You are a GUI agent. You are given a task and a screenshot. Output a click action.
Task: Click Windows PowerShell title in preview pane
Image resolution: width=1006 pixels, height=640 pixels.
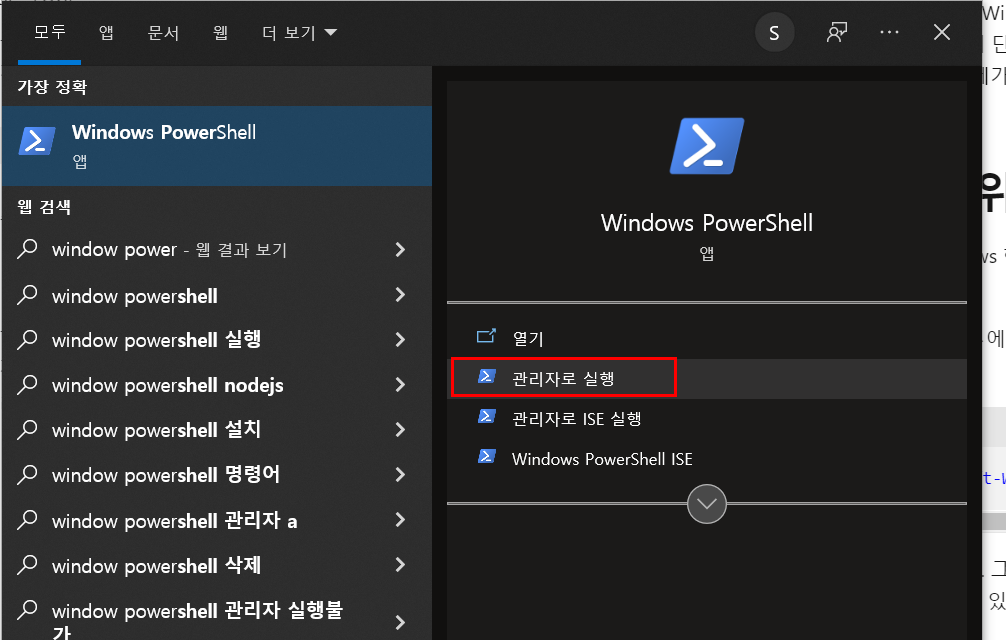[x=706, y=223]
